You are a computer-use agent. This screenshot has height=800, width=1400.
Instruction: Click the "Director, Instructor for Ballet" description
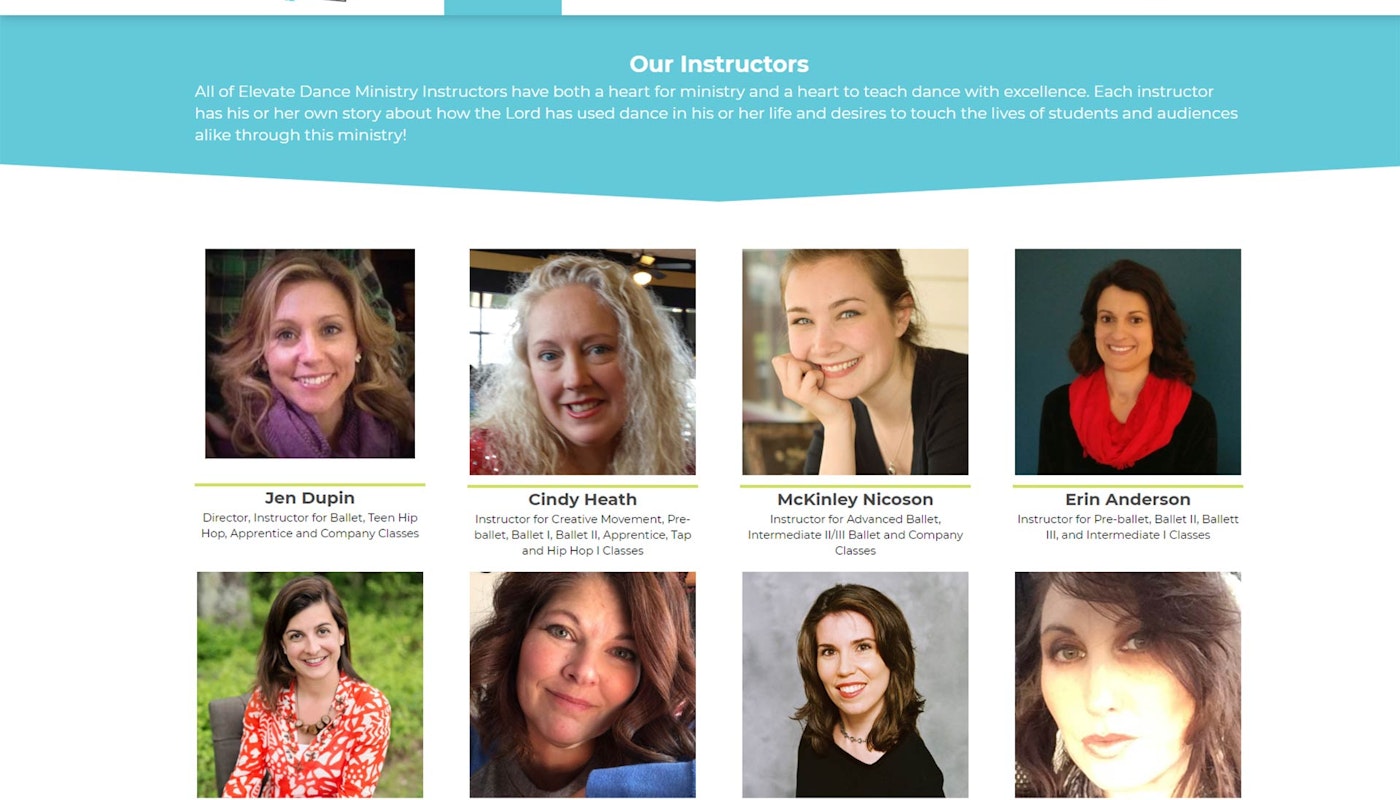[310, 526]
